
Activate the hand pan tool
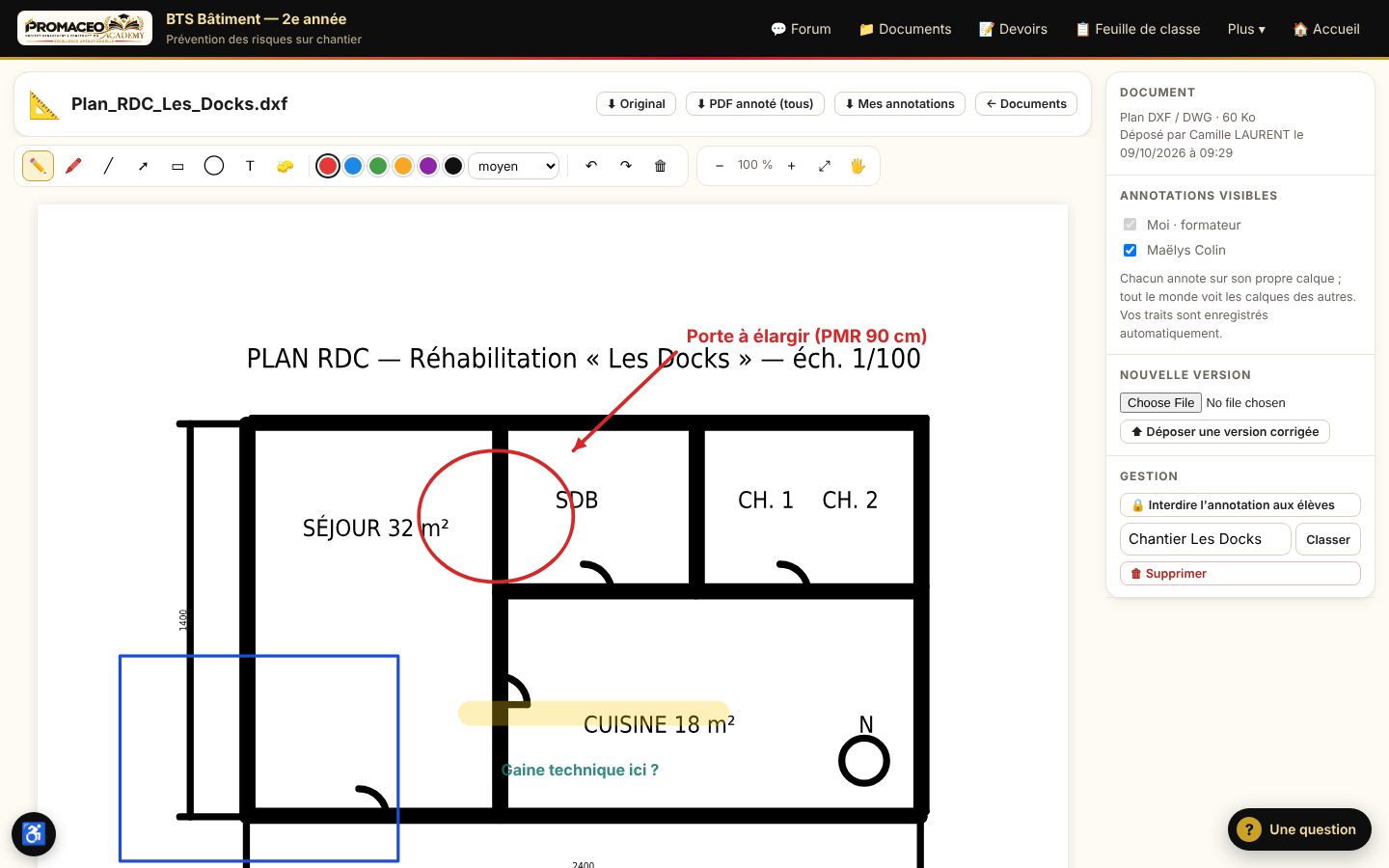pyautogui.click(x=858, y=166)
